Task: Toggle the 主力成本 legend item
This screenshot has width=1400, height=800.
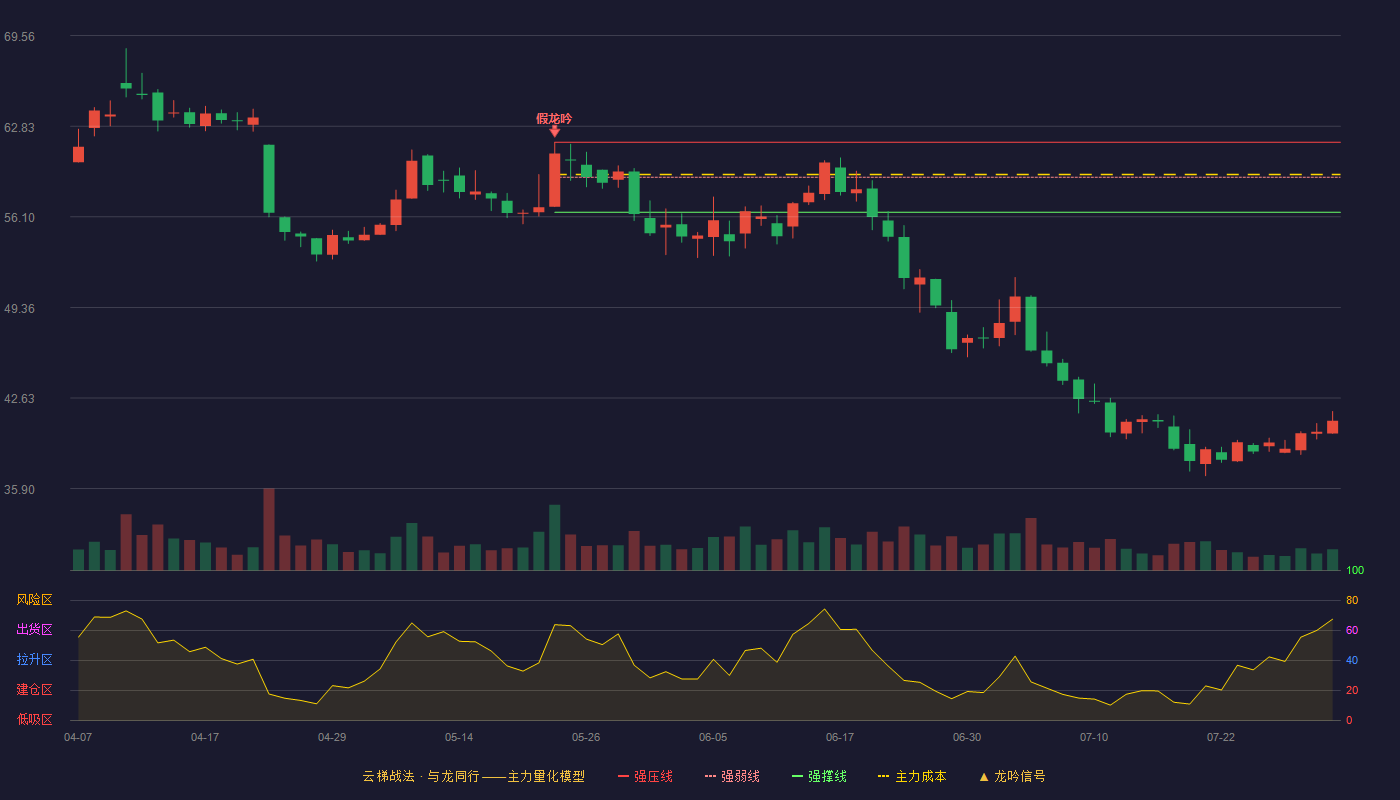Action: point(912,776)
